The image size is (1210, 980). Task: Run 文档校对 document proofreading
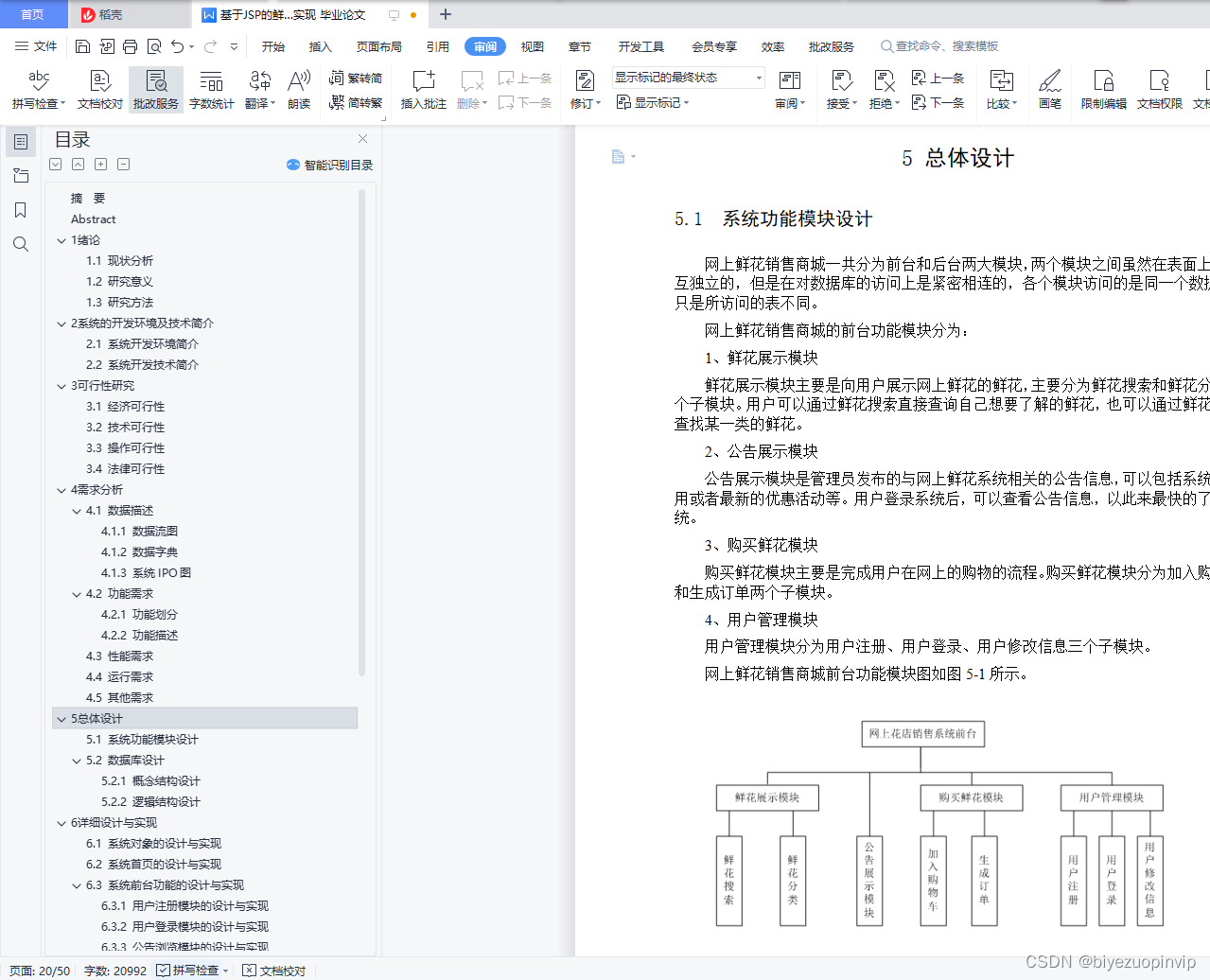pos(100,89)
